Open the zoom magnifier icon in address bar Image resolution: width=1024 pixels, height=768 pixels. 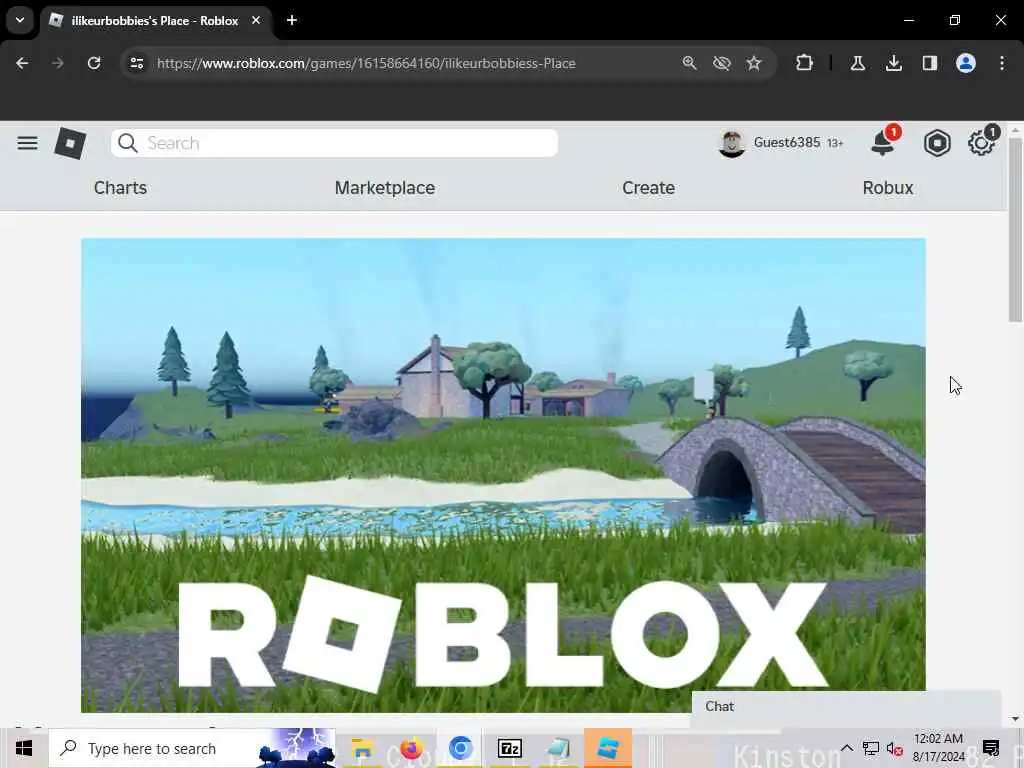click(689, 63)
